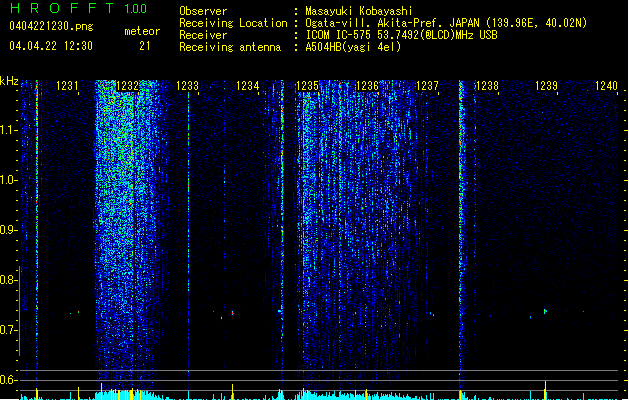
Task: Click the 1236 time marker
Action: coord(367,86)
